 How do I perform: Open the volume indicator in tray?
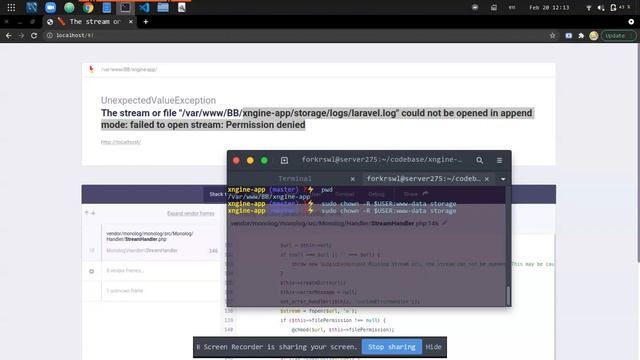[x=601, y=7]
